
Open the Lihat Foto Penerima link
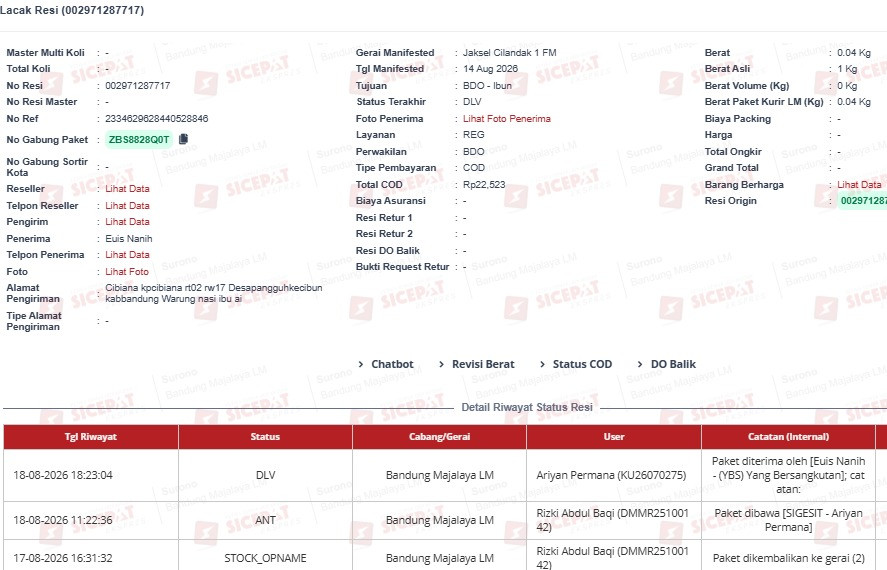click(507, 119)
